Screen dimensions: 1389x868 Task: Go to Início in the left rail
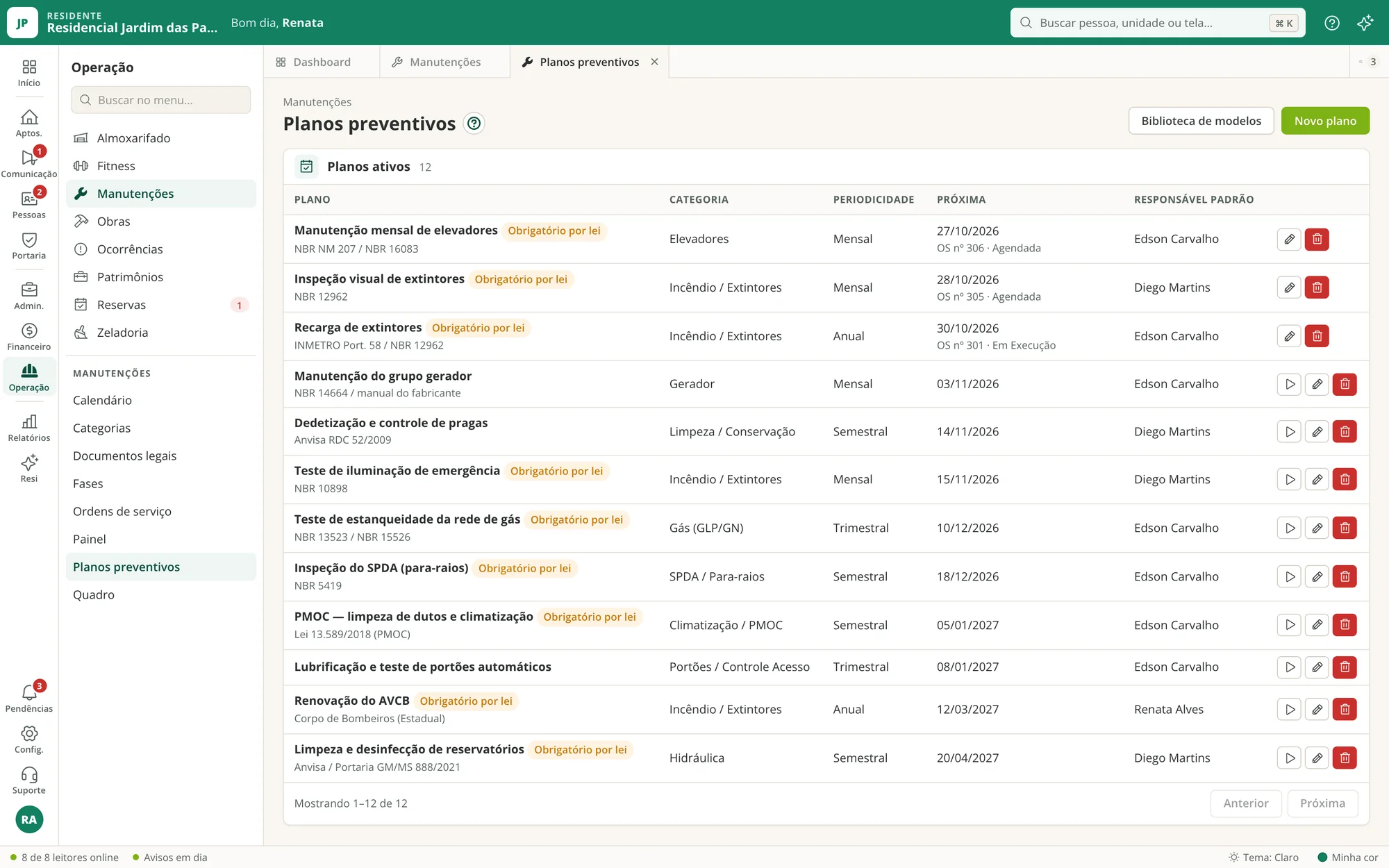click(29, 74)
